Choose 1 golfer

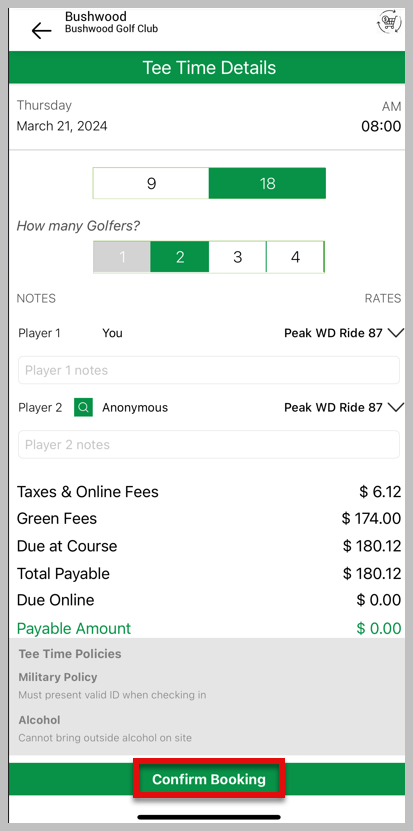coord(122,257)
